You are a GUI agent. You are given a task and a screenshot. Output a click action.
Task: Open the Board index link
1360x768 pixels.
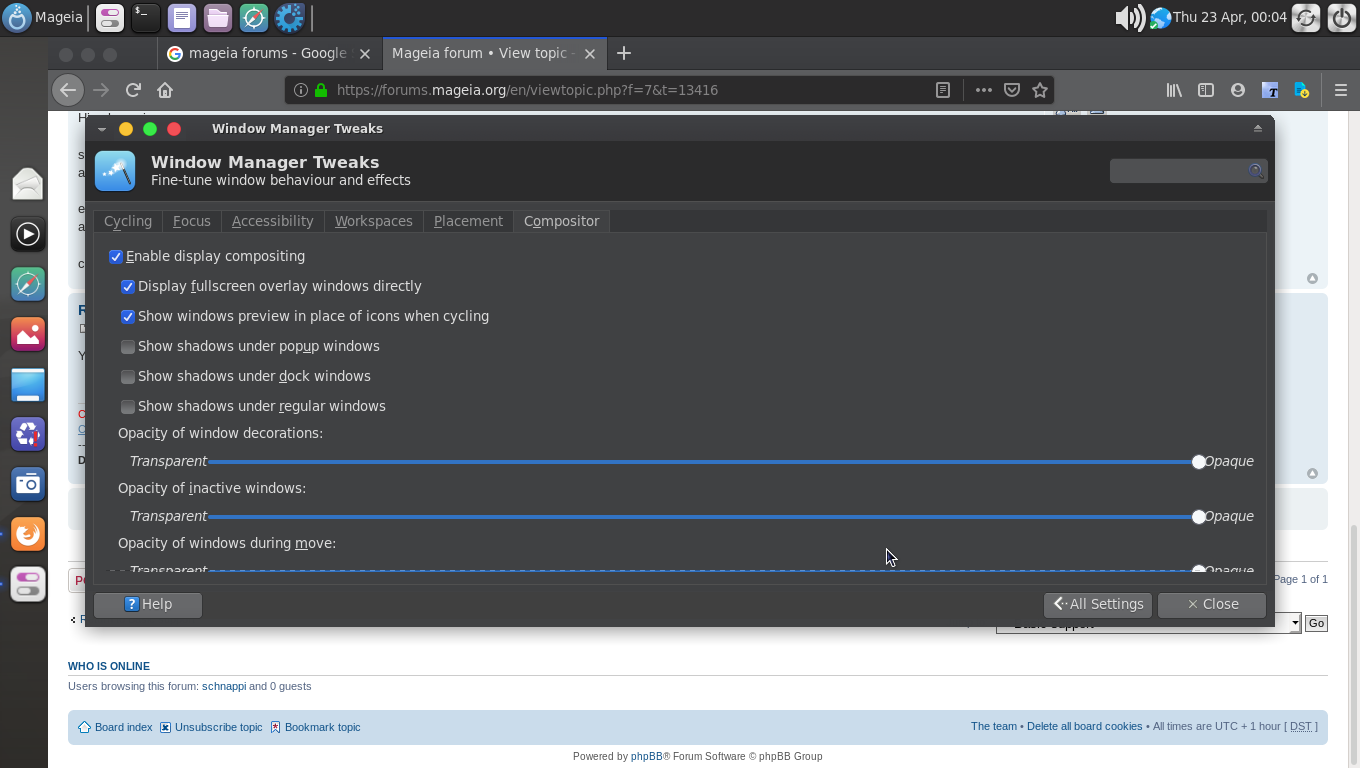point(124,727)
